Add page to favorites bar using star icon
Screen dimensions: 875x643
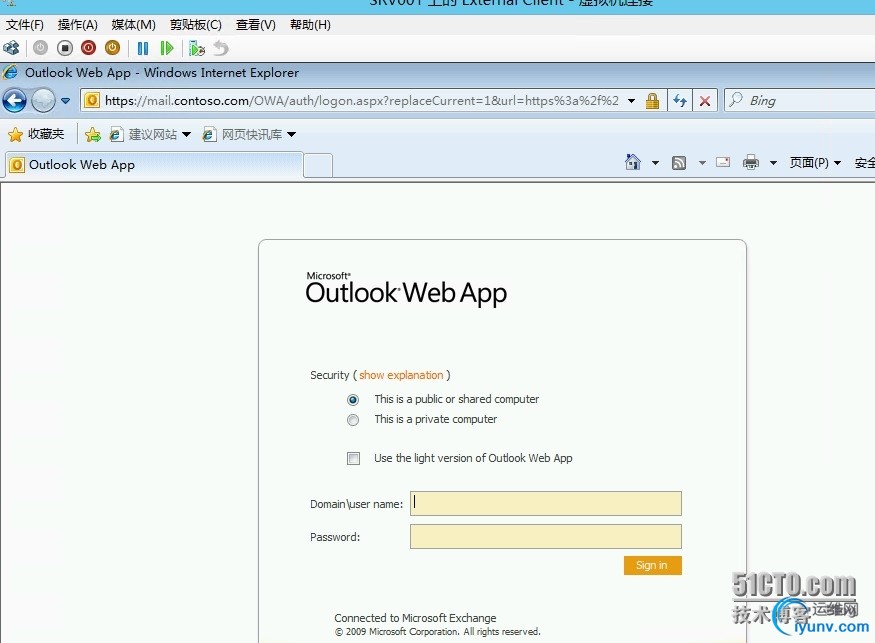pos(93,135)
